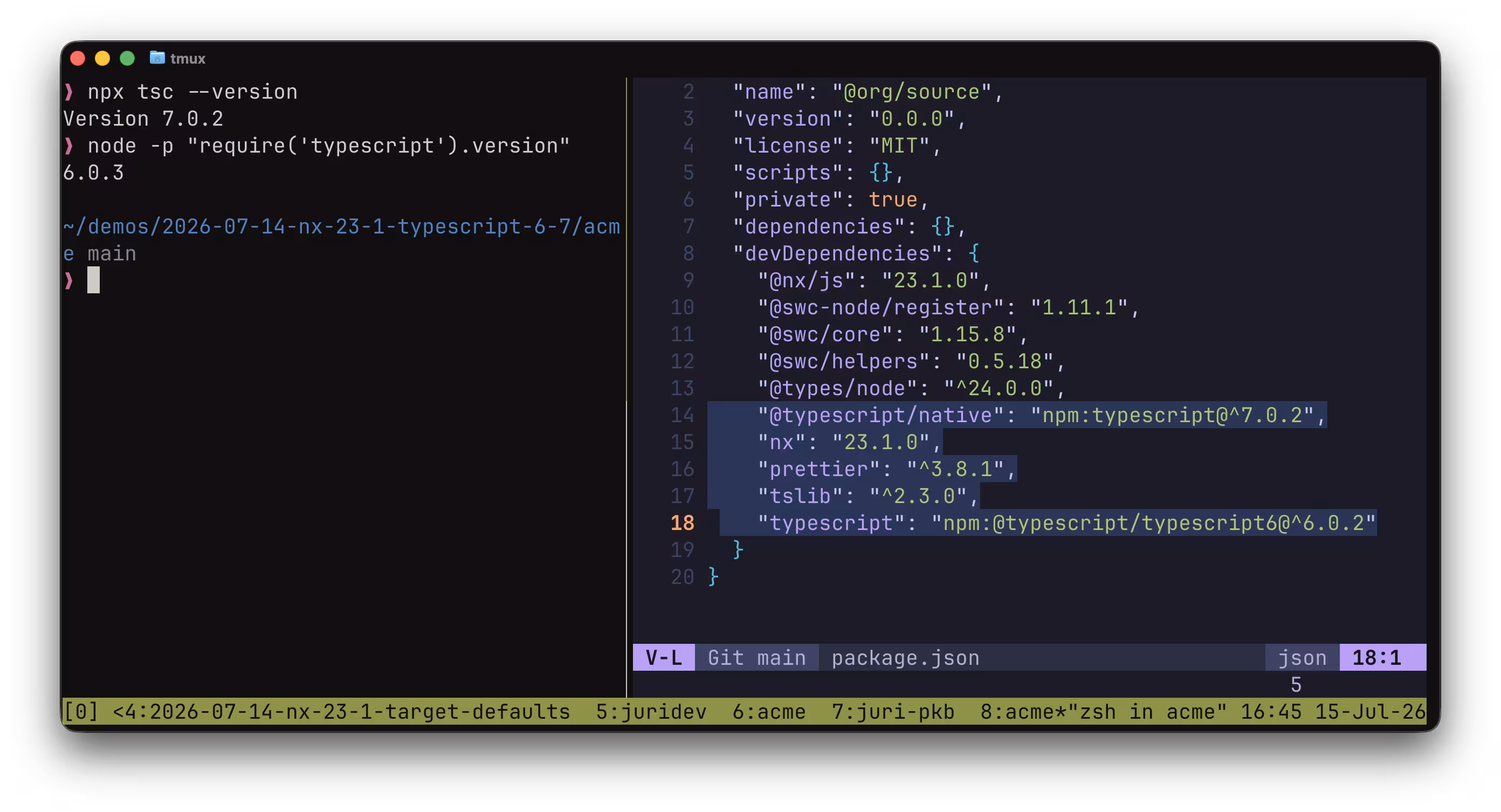This screenshot has width=1501, height=812.
Task: Switch to tmux window 6:acme
Action: point(769,712)
